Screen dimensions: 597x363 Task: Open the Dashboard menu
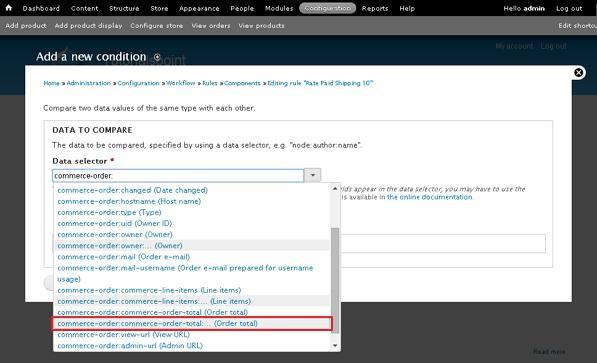(x=41, y=8)
